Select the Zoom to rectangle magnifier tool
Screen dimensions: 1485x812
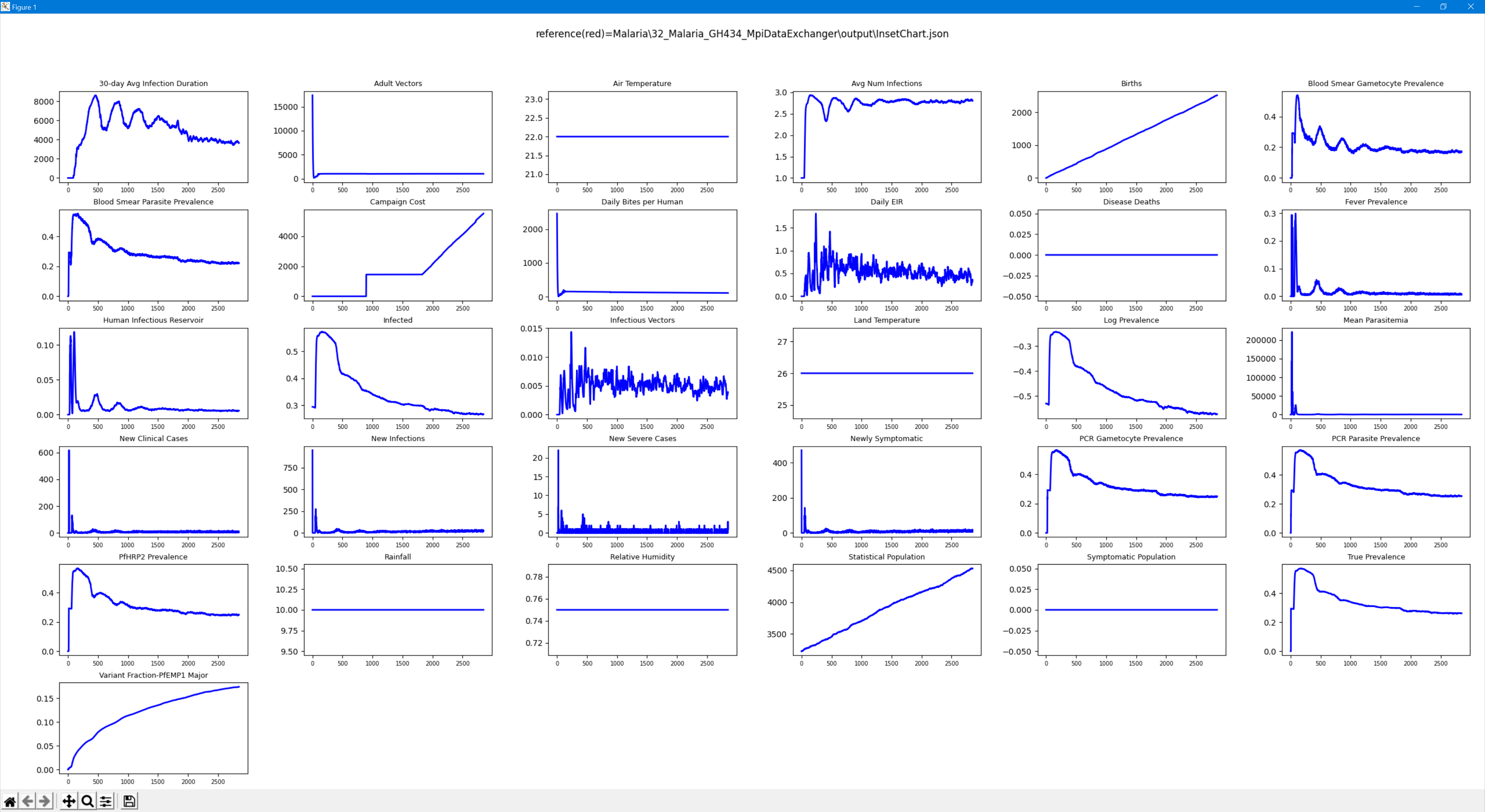88,801
